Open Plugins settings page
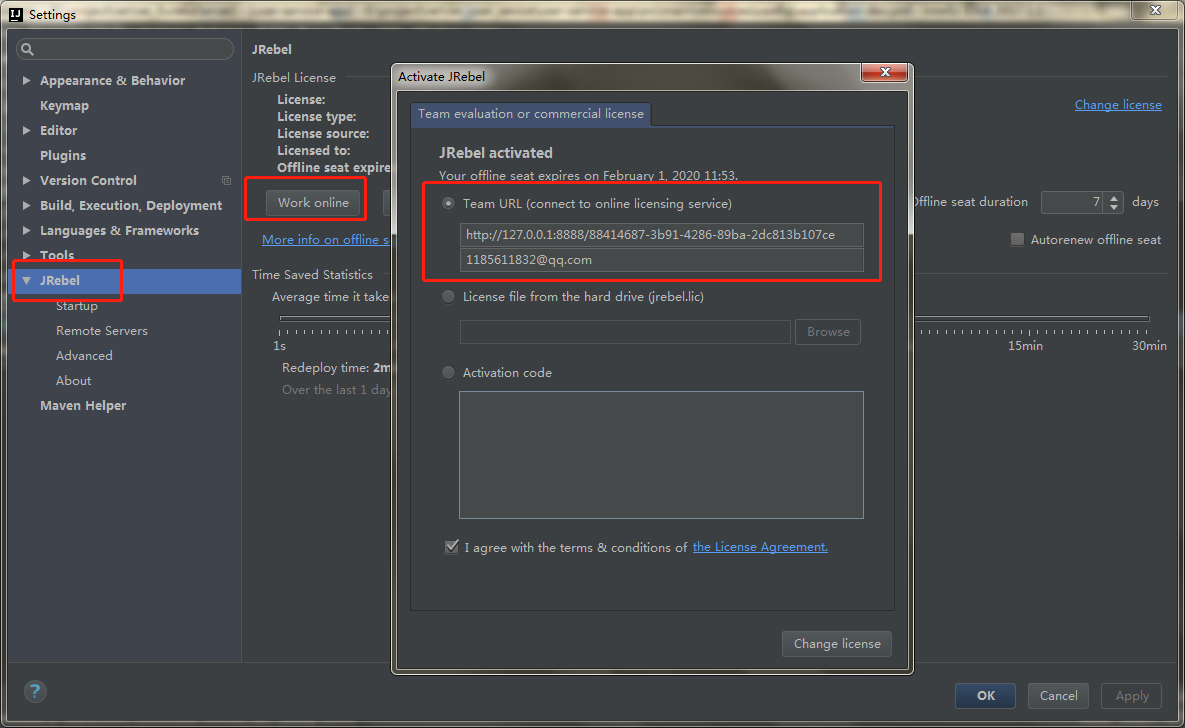Viewport: 1185px width, 728px height. [63, 155]
